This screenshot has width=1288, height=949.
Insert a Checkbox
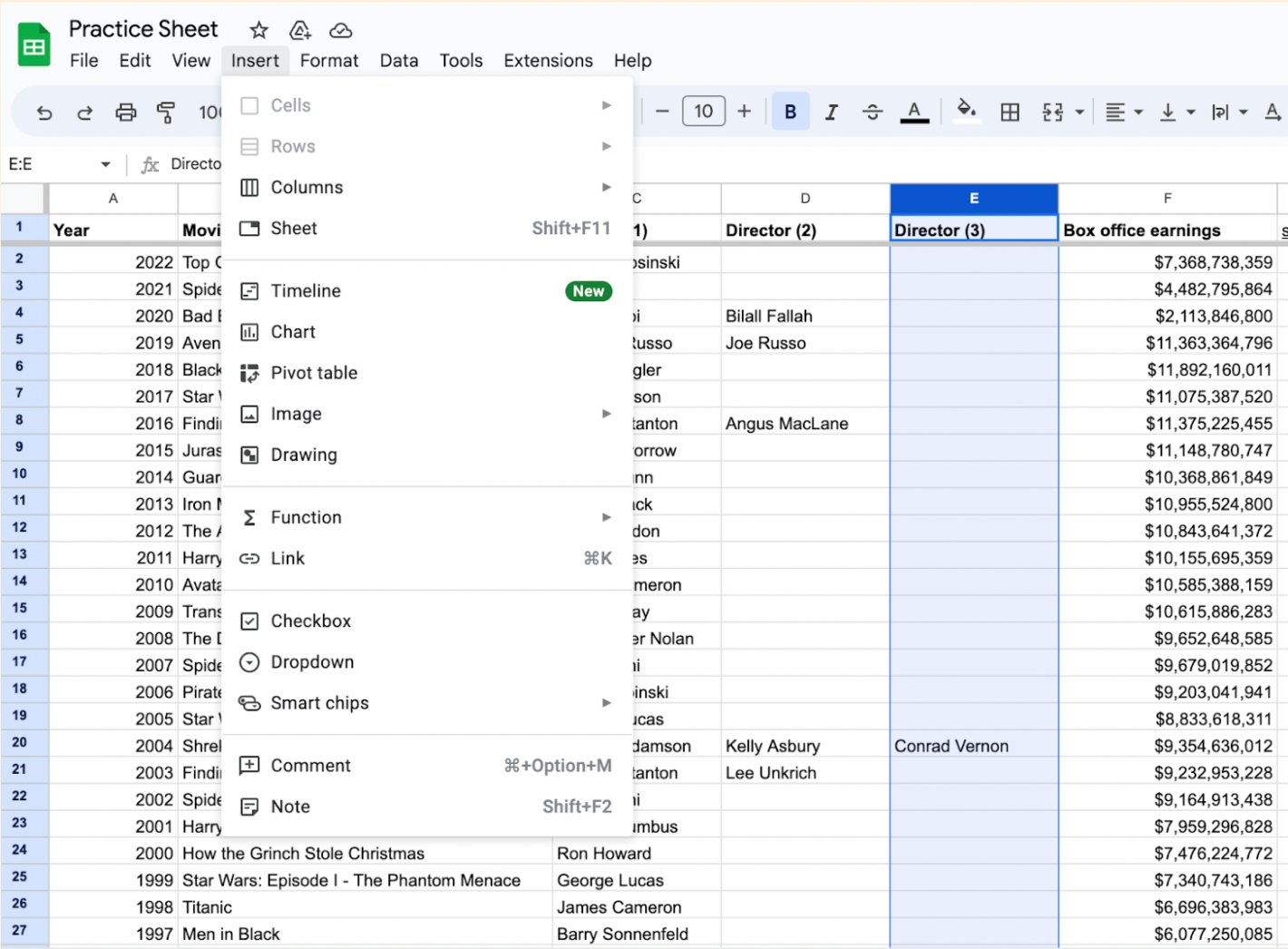pyautogui.click(x=426, y=621)
